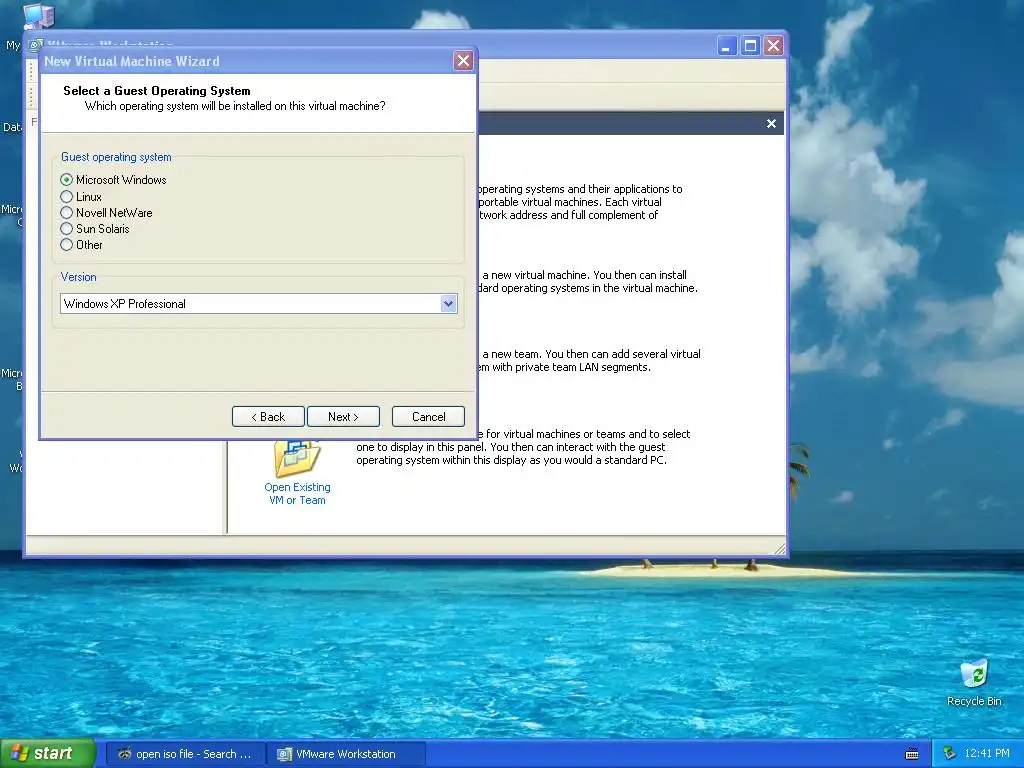
Task: Switch to open iso file Search taskbar item
Action: (x=185, y=754)
